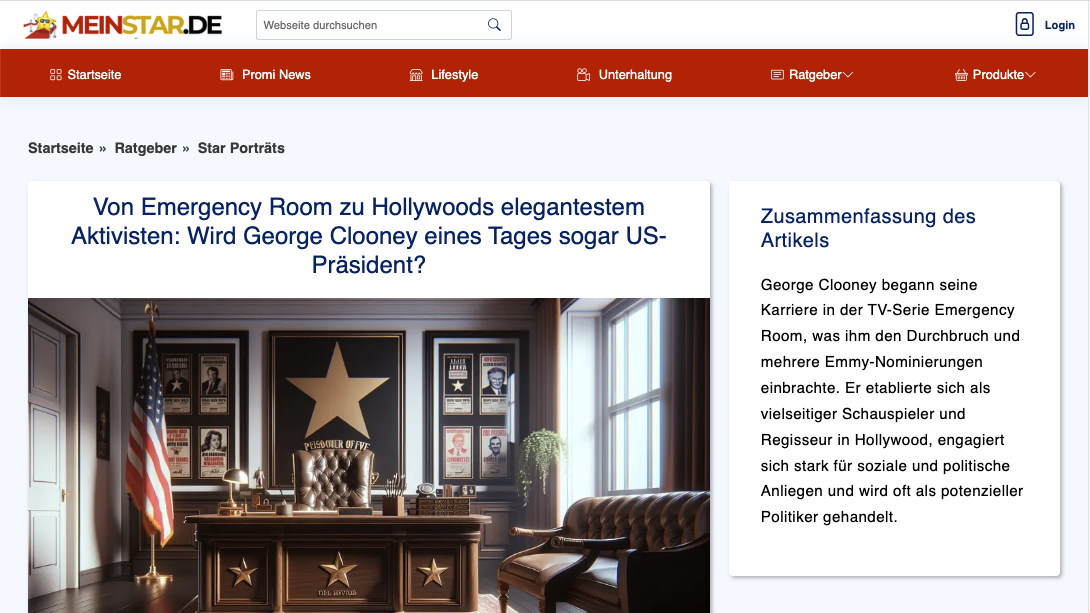This screenshot has width=1090, height=613.
Task: Go to Startseite via the breadcrumb
Action: coord(61,148)
